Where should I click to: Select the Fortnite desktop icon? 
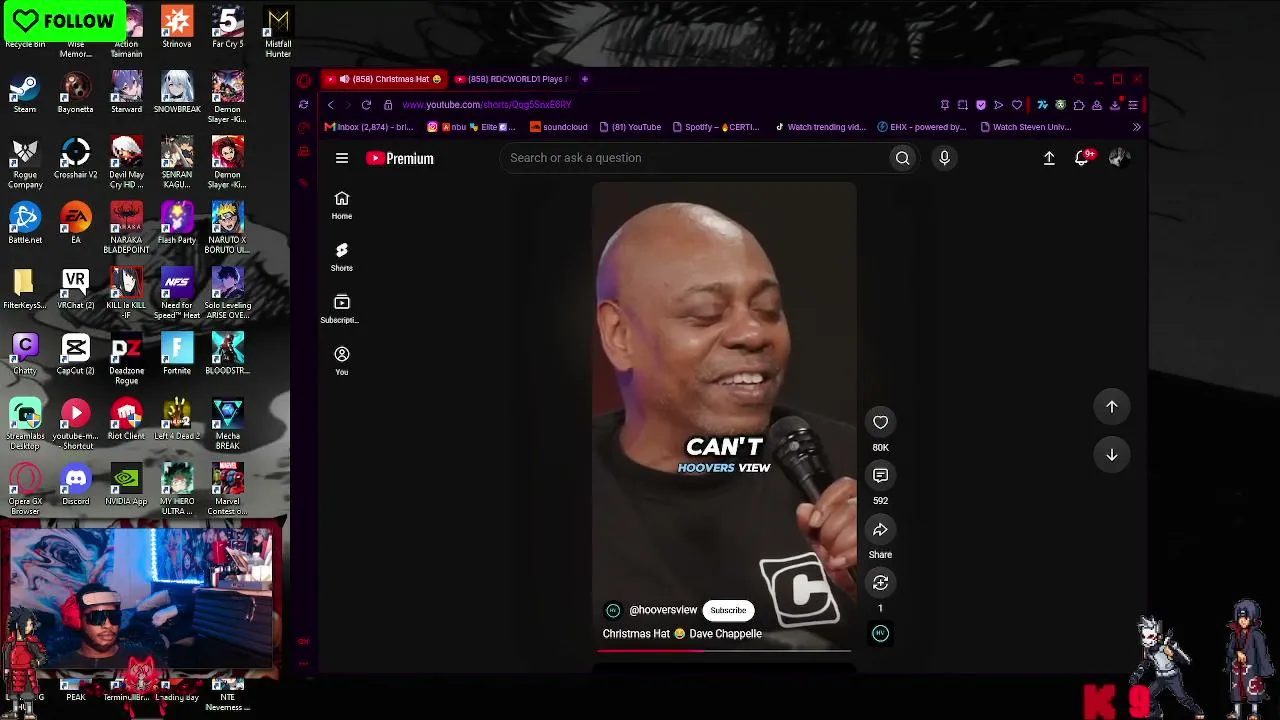pos(177,355)
